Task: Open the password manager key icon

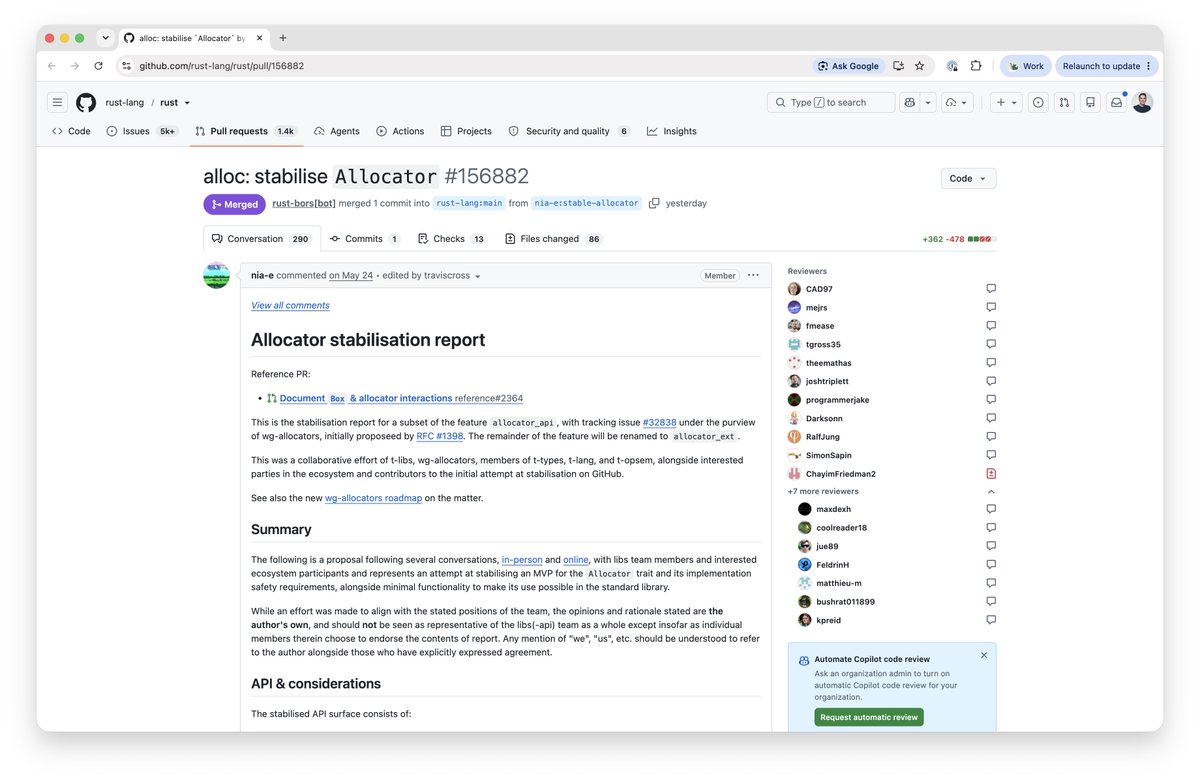Action: pyautogui.click(x=952, y=66)
